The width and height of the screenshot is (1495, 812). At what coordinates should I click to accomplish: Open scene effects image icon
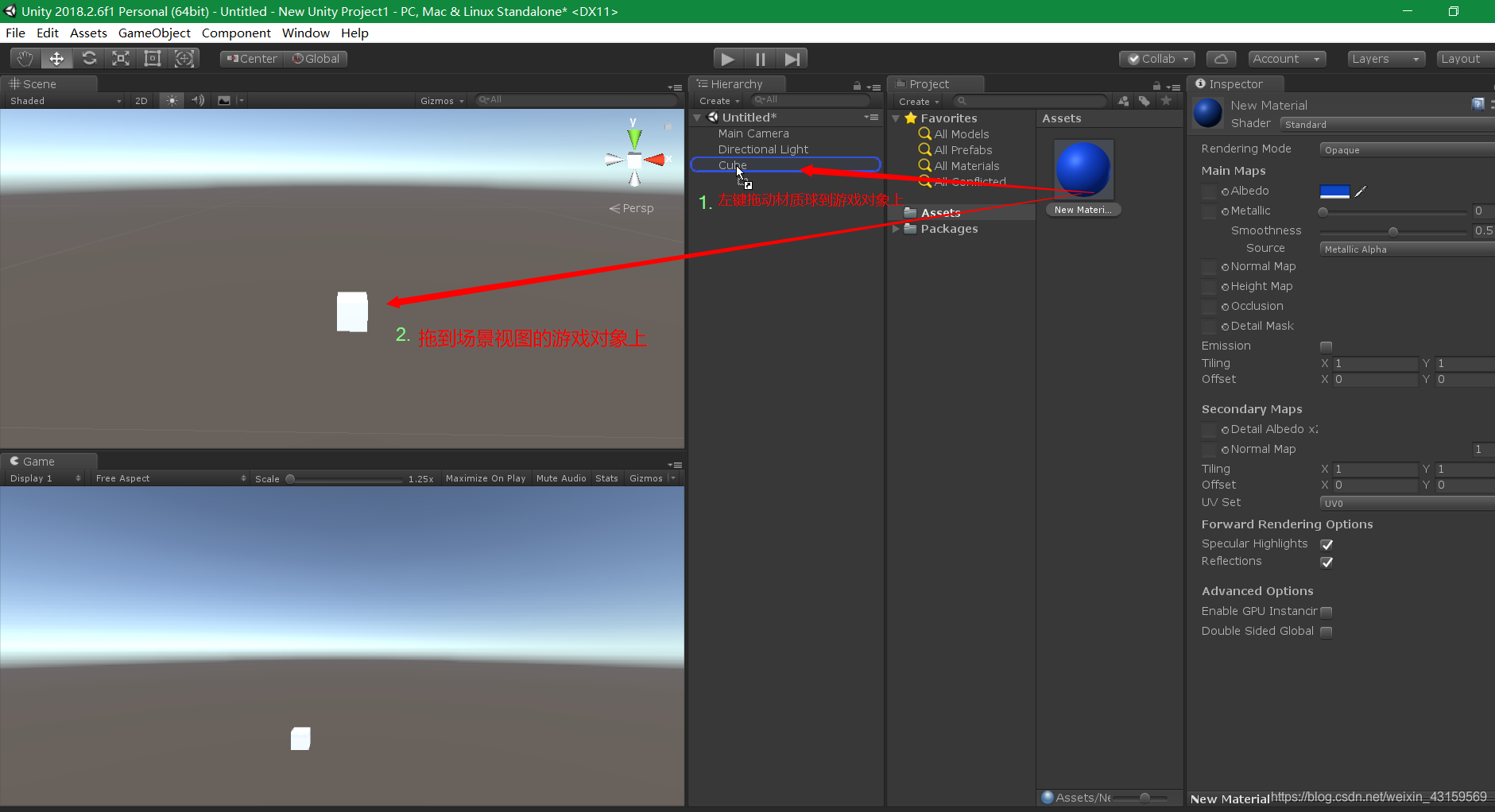coord(224,101)
